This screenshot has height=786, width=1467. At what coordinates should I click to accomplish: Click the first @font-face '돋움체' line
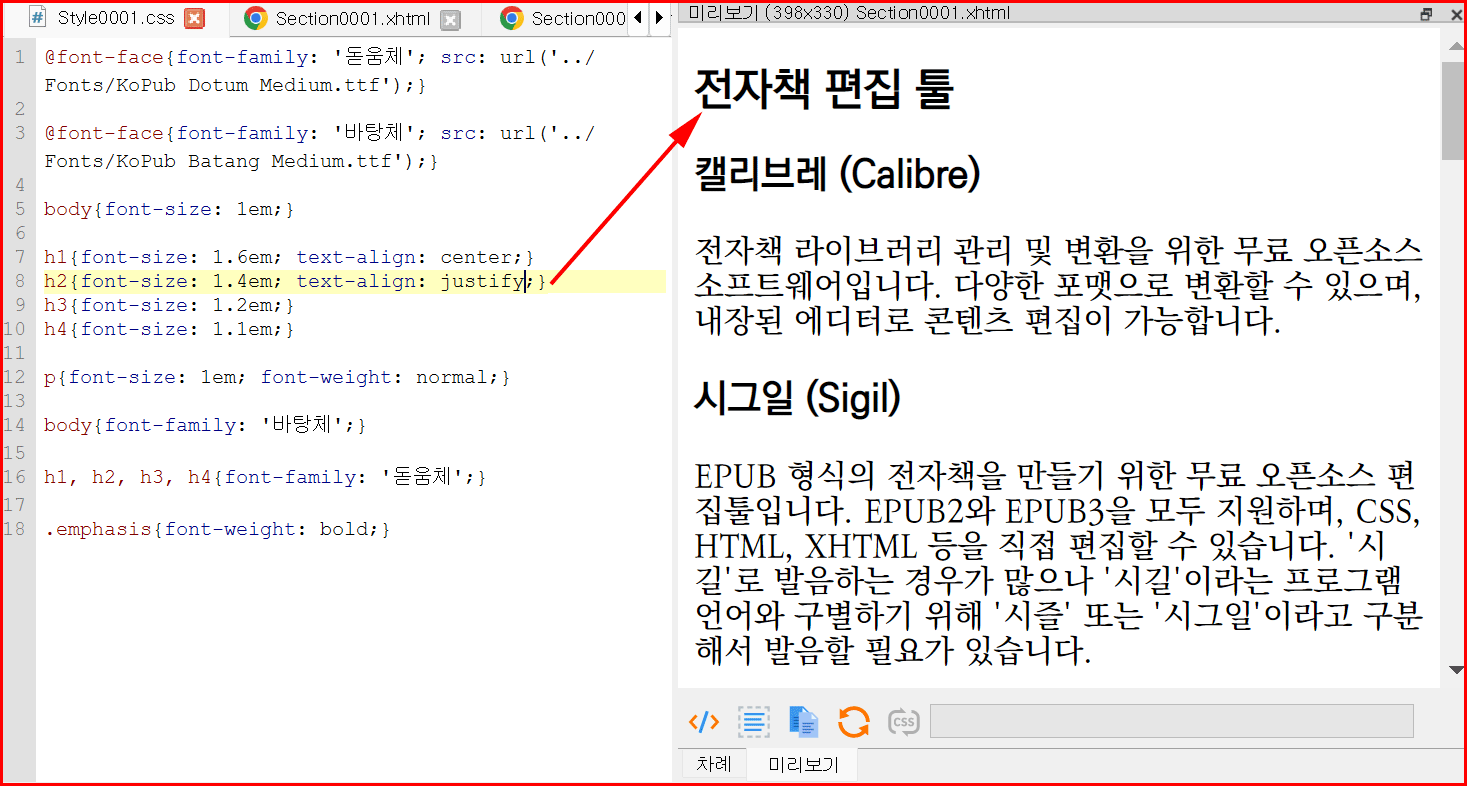320,58
